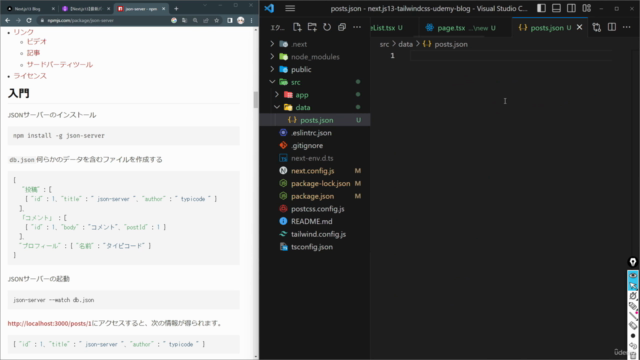Open the localhost:3000/posts/1 link

[49, 324]
